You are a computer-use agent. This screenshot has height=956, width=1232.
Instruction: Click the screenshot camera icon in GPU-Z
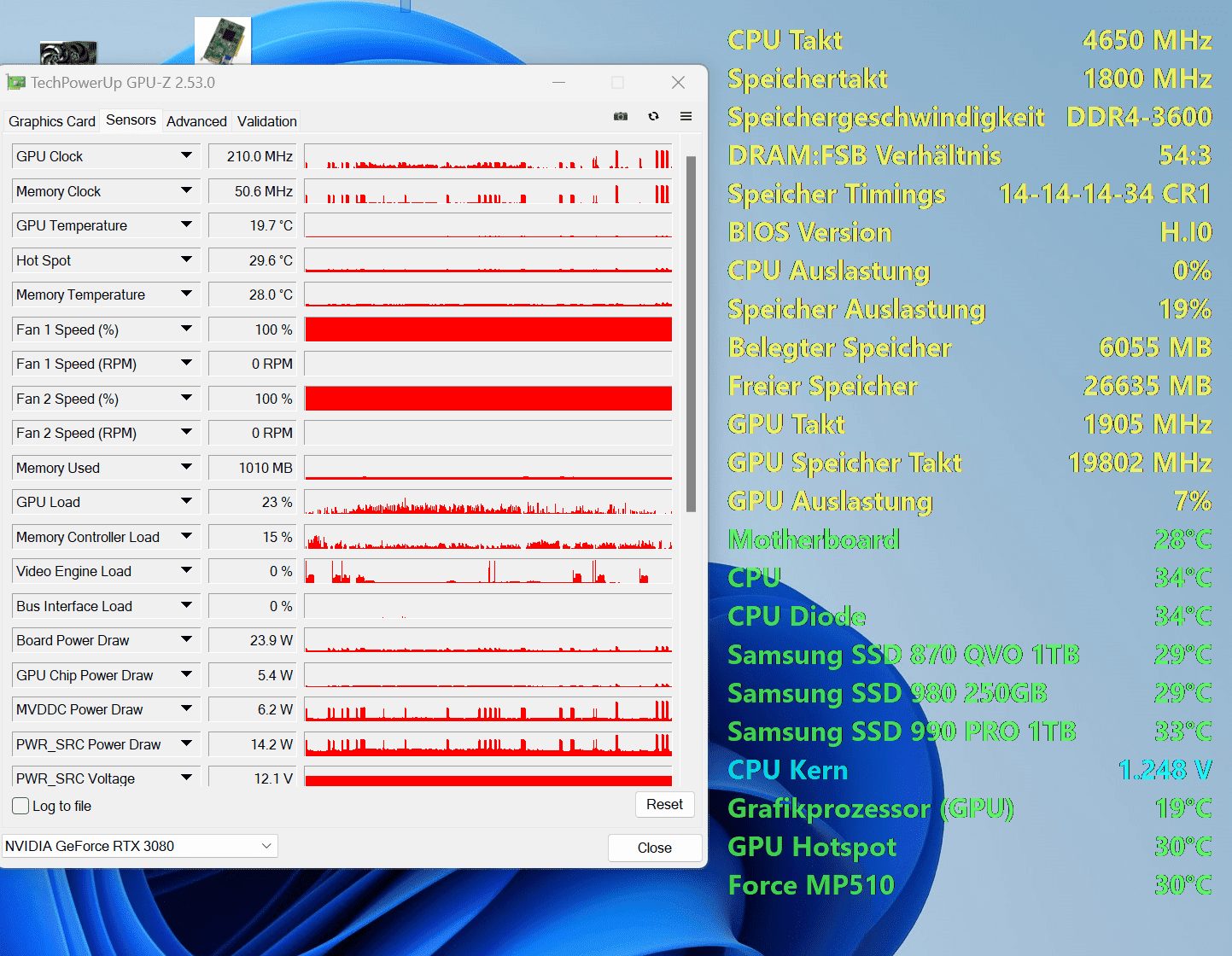(x=621, y=116)
